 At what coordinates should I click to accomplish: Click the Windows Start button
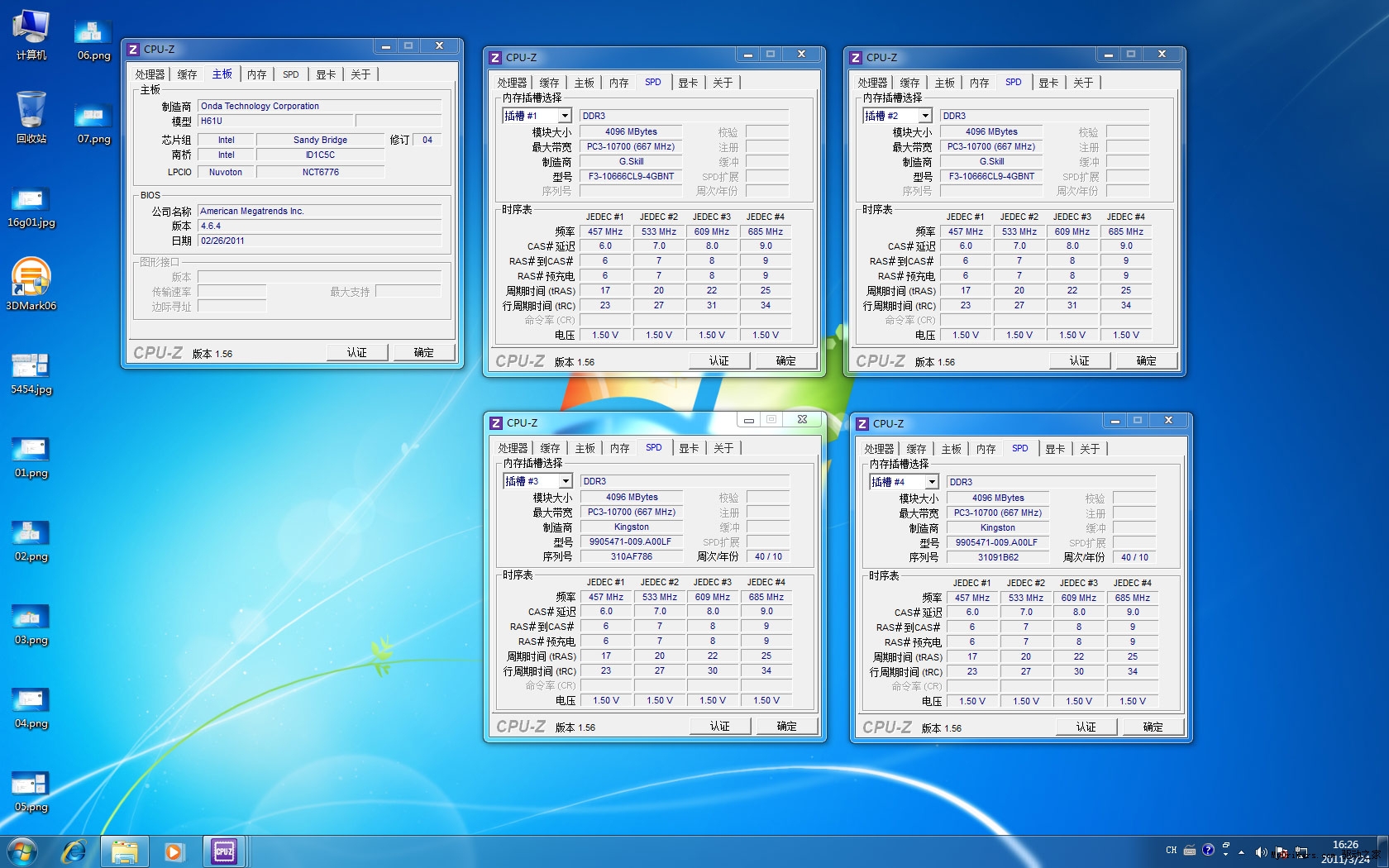coord(22,851)
